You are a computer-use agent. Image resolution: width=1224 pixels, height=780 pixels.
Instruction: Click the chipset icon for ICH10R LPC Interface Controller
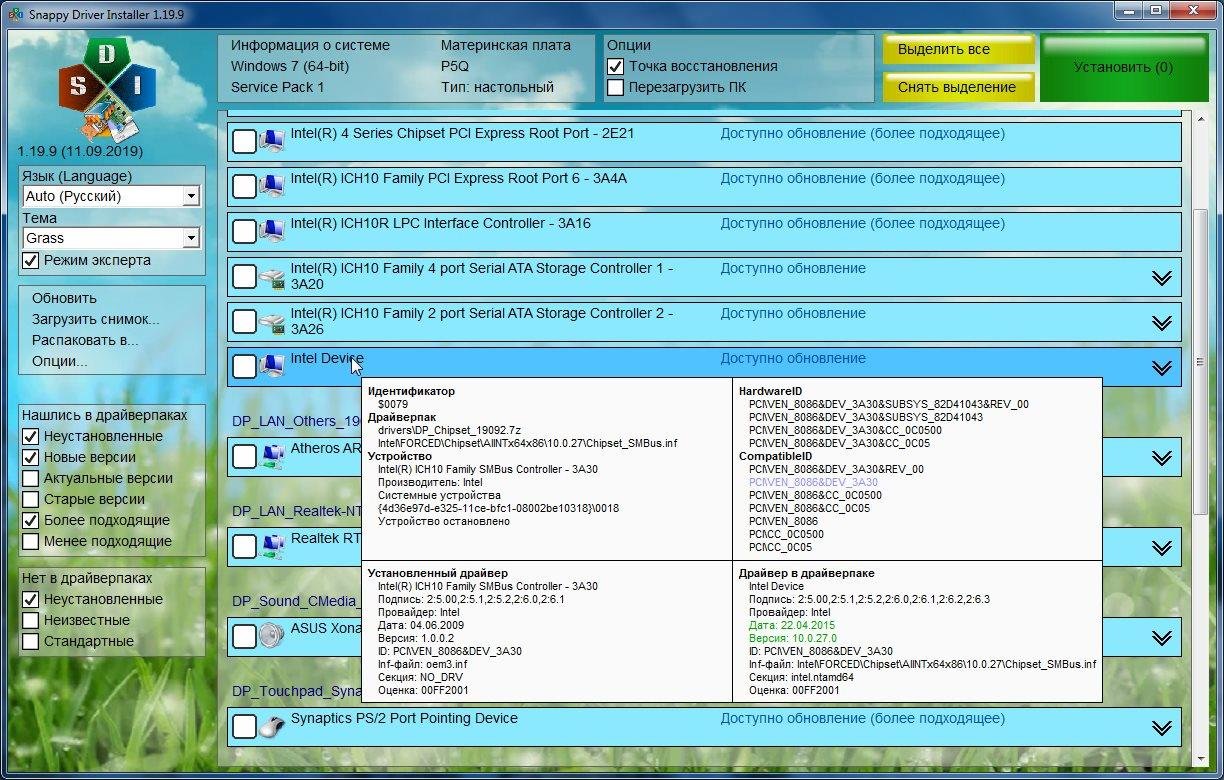coord(271,232)
